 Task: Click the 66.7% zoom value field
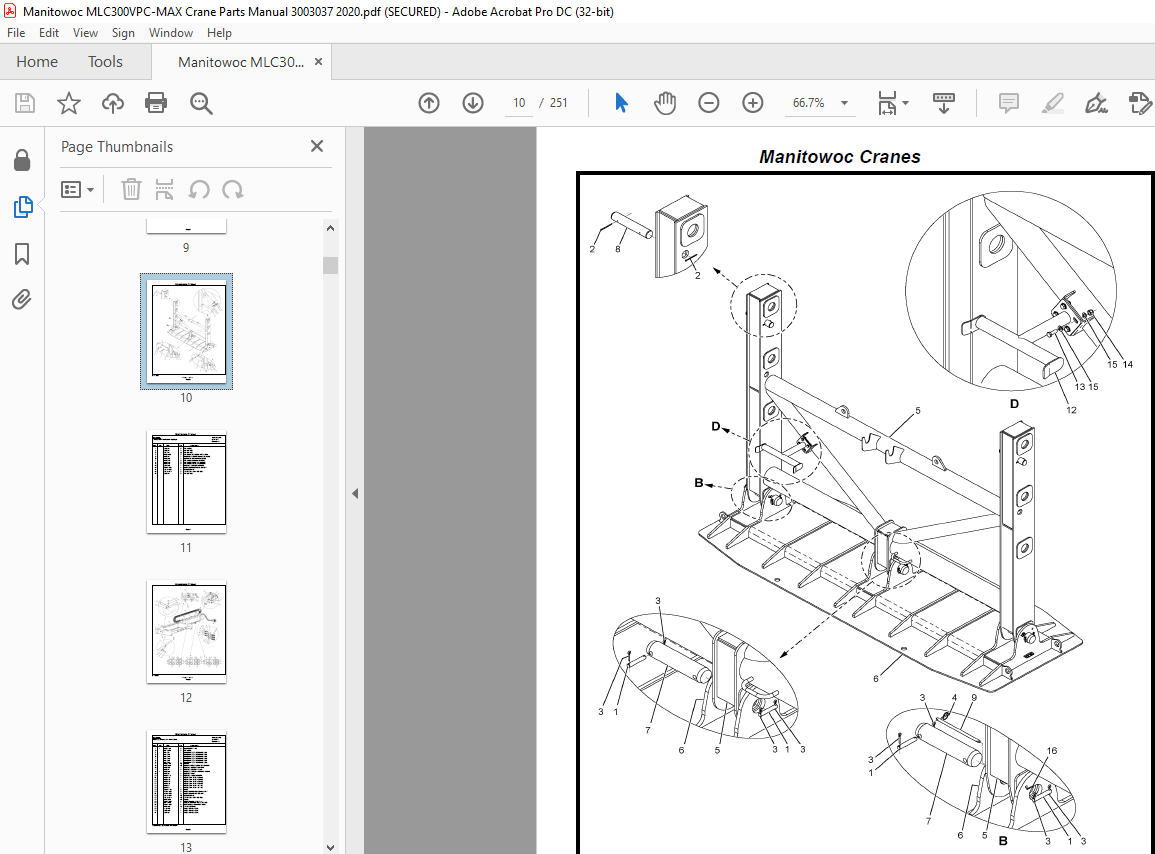[x=809, y=103]
